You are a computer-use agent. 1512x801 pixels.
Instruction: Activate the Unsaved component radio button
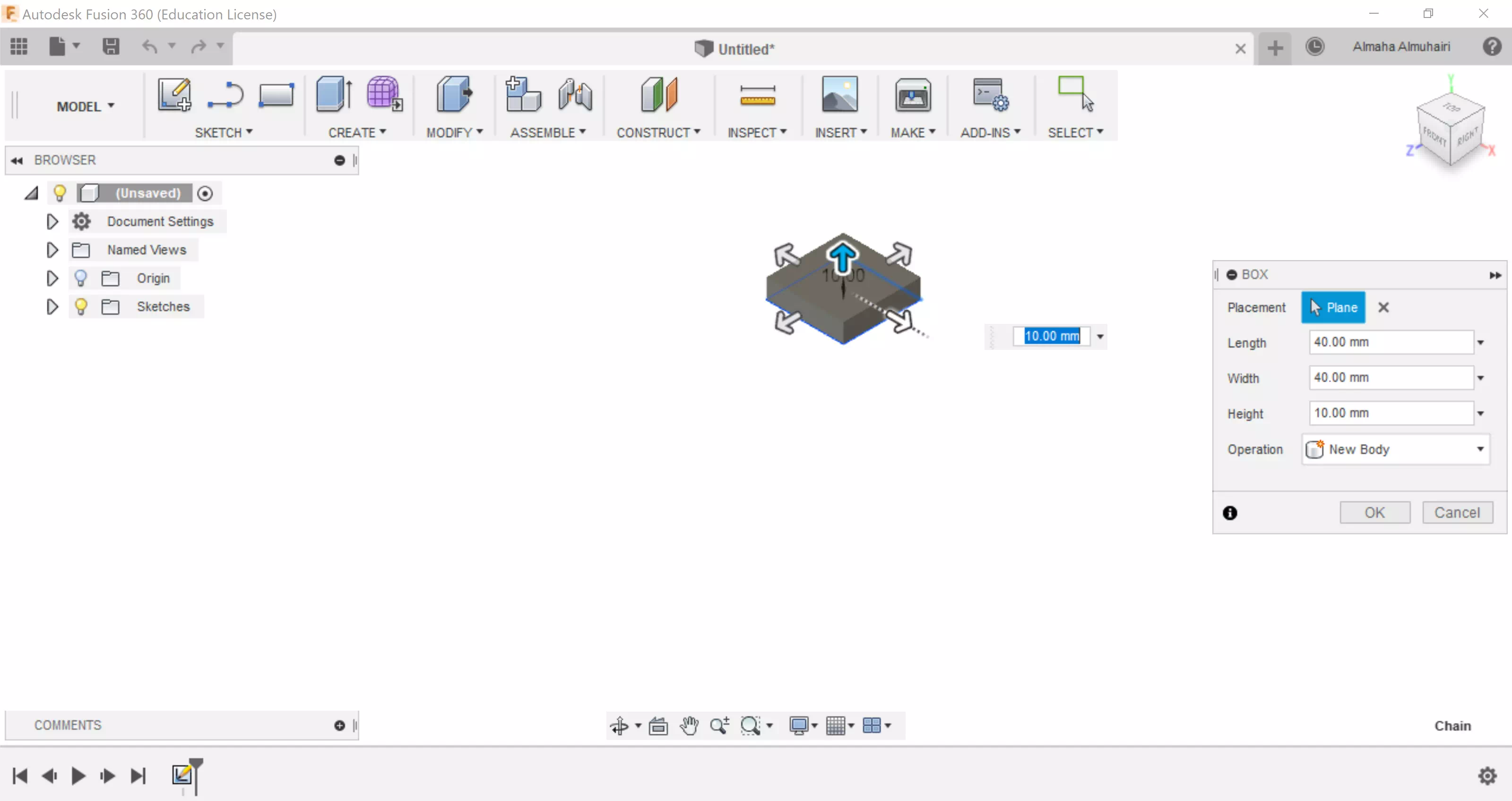(x=206, y=192)
